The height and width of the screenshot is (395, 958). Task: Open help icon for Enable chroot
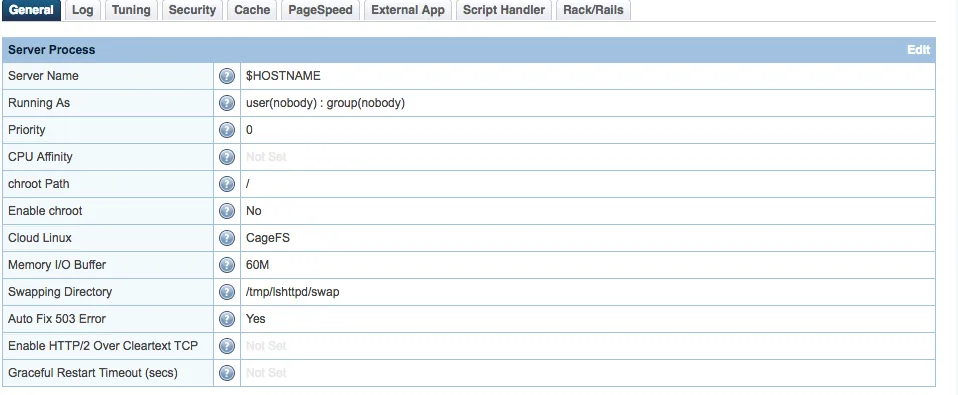(227, 211)
